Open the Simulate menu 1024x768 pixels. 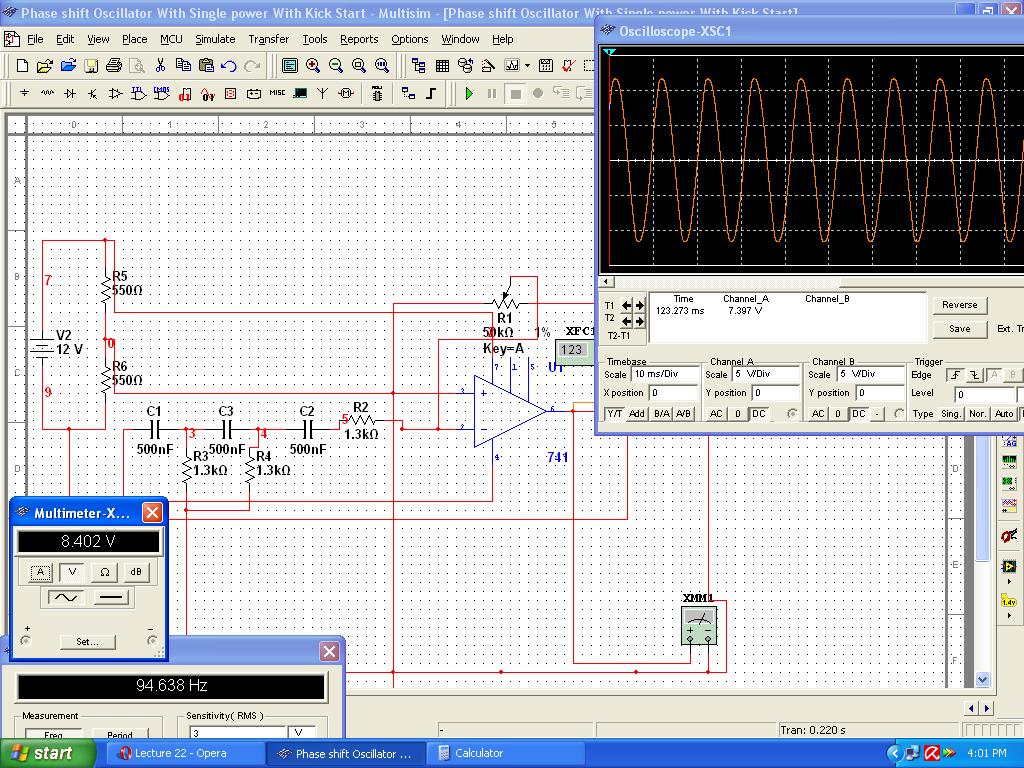(x=215, y=39)
